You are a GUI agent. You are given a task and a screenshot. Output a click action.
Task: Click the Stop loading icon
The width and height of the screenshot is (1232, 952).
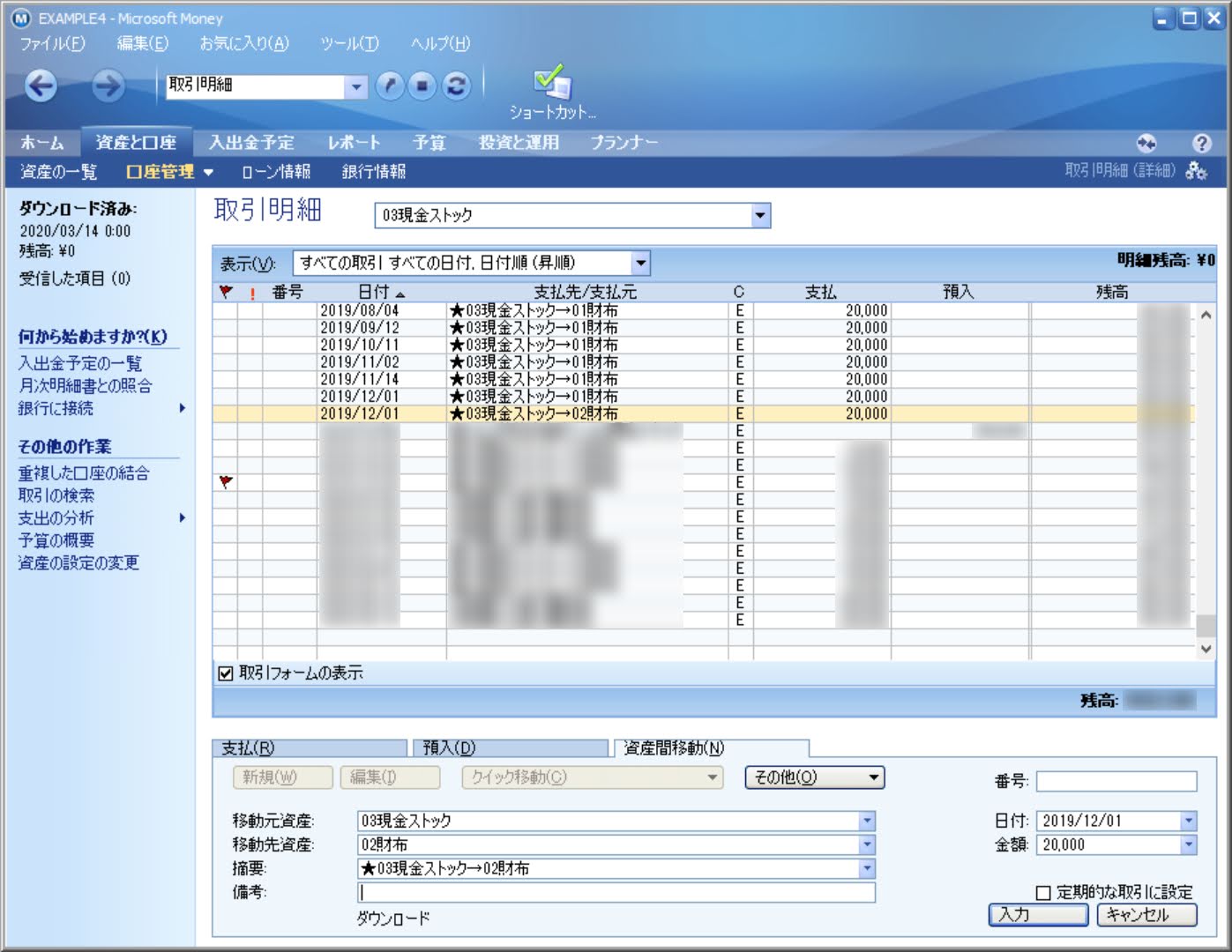tap(422, 86)
